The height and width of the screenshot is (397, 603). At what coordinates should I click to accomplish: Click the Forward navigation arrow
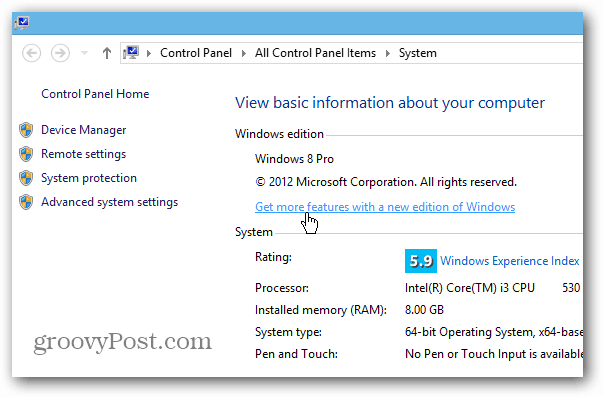point(60,53)
